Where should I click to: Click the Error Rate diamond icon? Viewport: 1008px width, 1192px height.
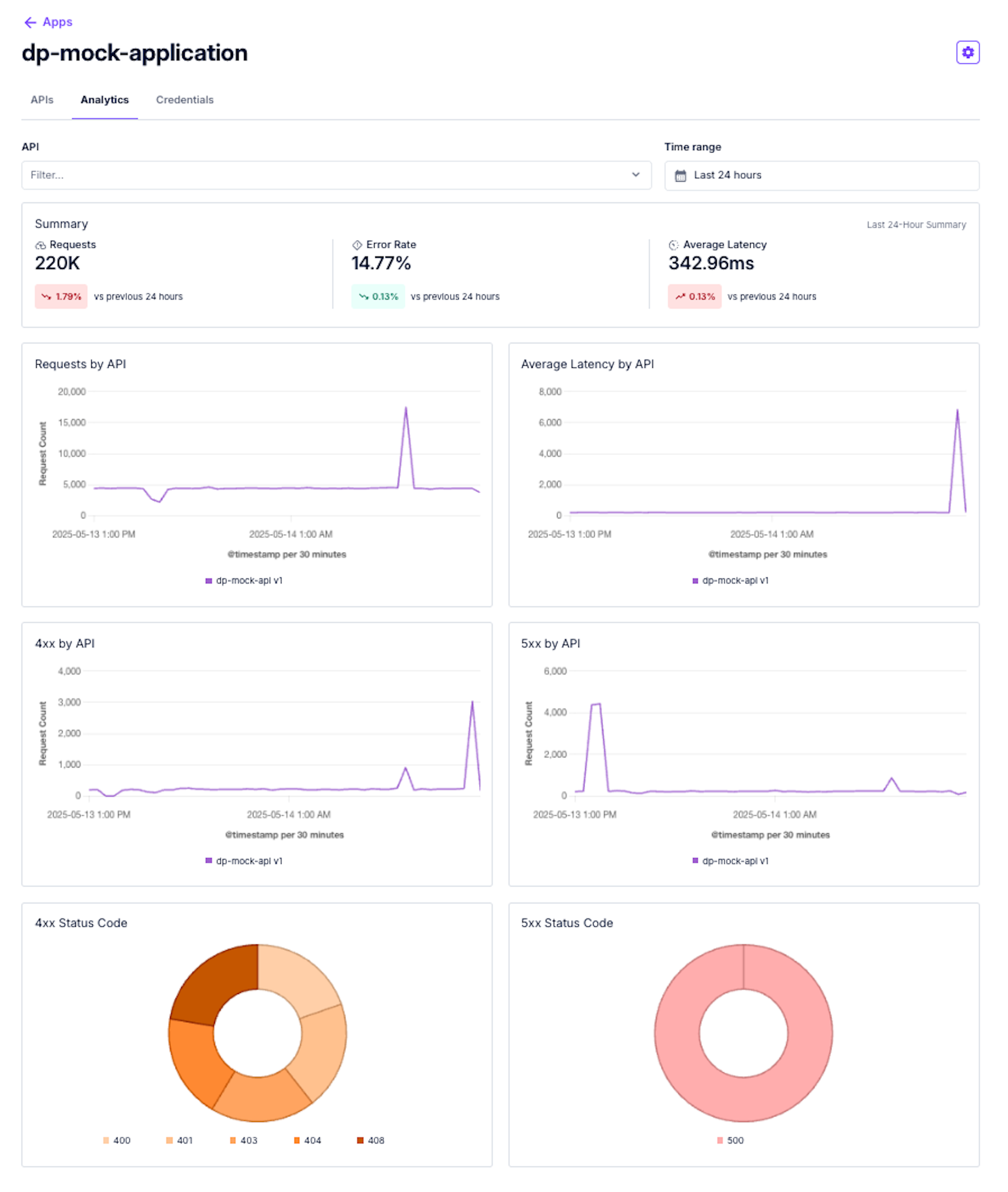click(x=357, y=245)
